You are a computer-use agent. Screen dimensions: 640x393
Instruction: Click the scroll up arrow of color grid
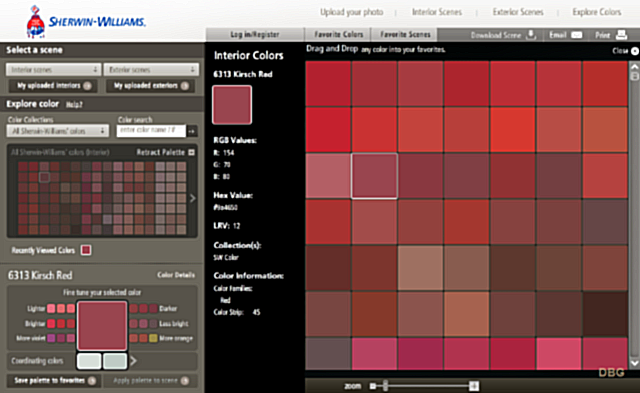(634, 66)
